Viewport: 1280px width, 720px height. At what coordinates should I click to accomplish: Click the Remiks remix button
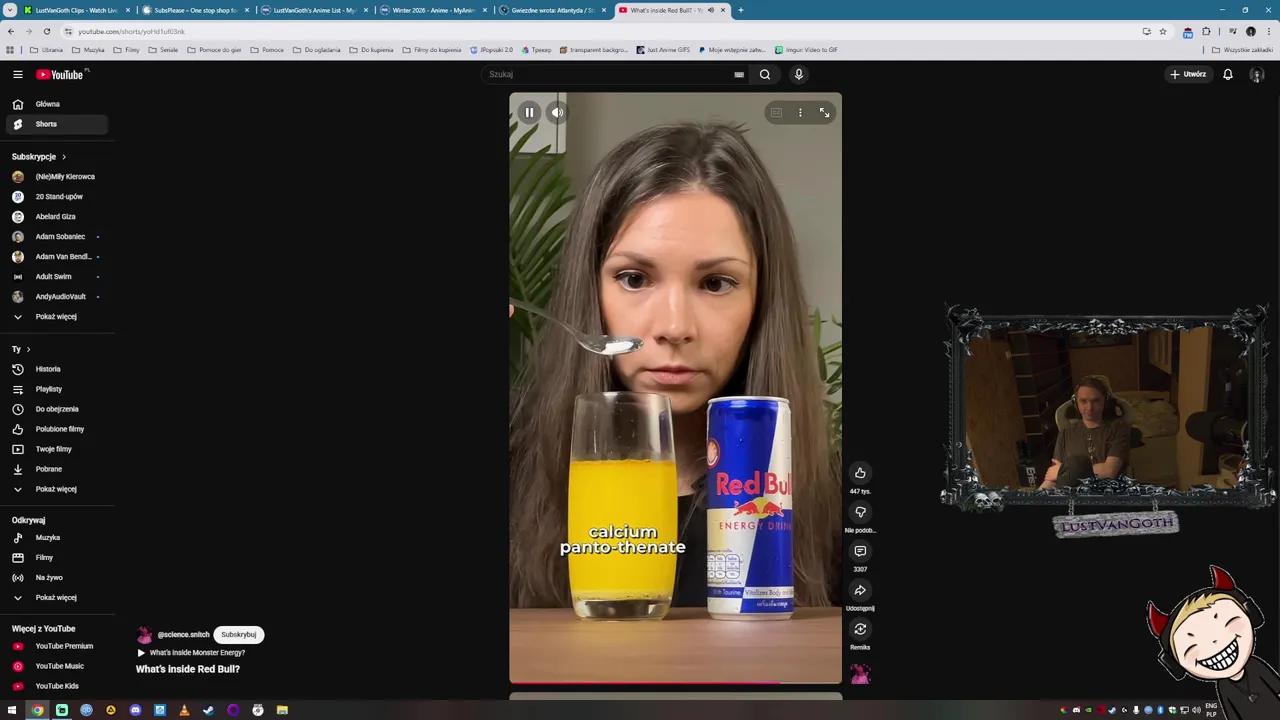click(860, 629)
